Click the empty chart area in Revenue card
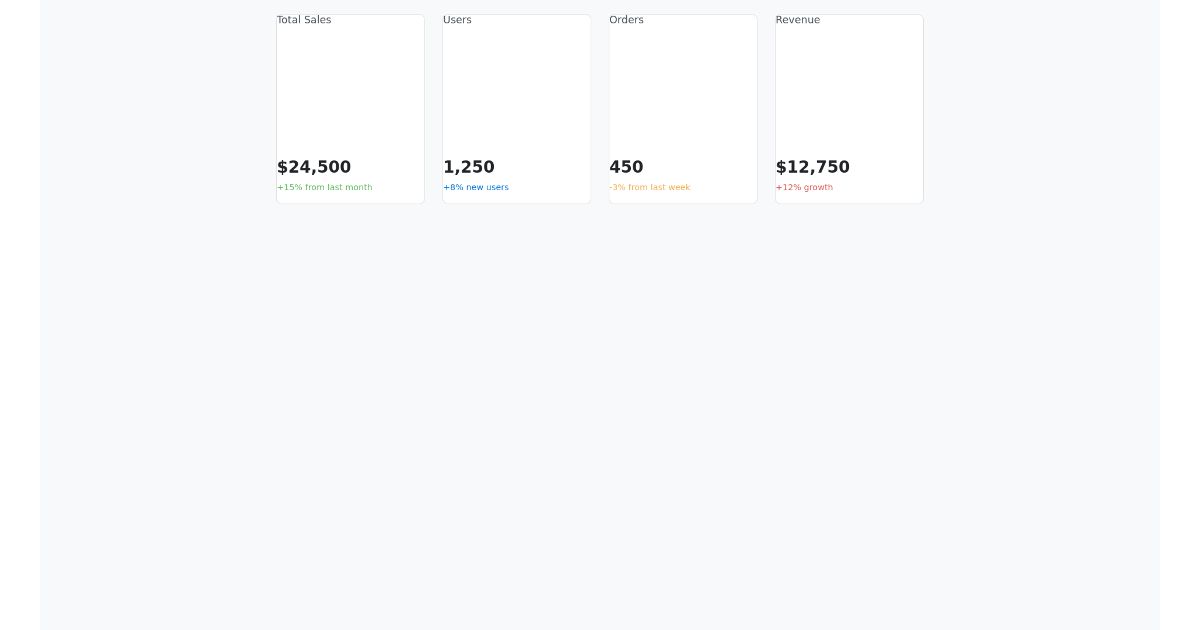Screen dimensions: 1200x630 pyautogui.click(x=849, y=90)
